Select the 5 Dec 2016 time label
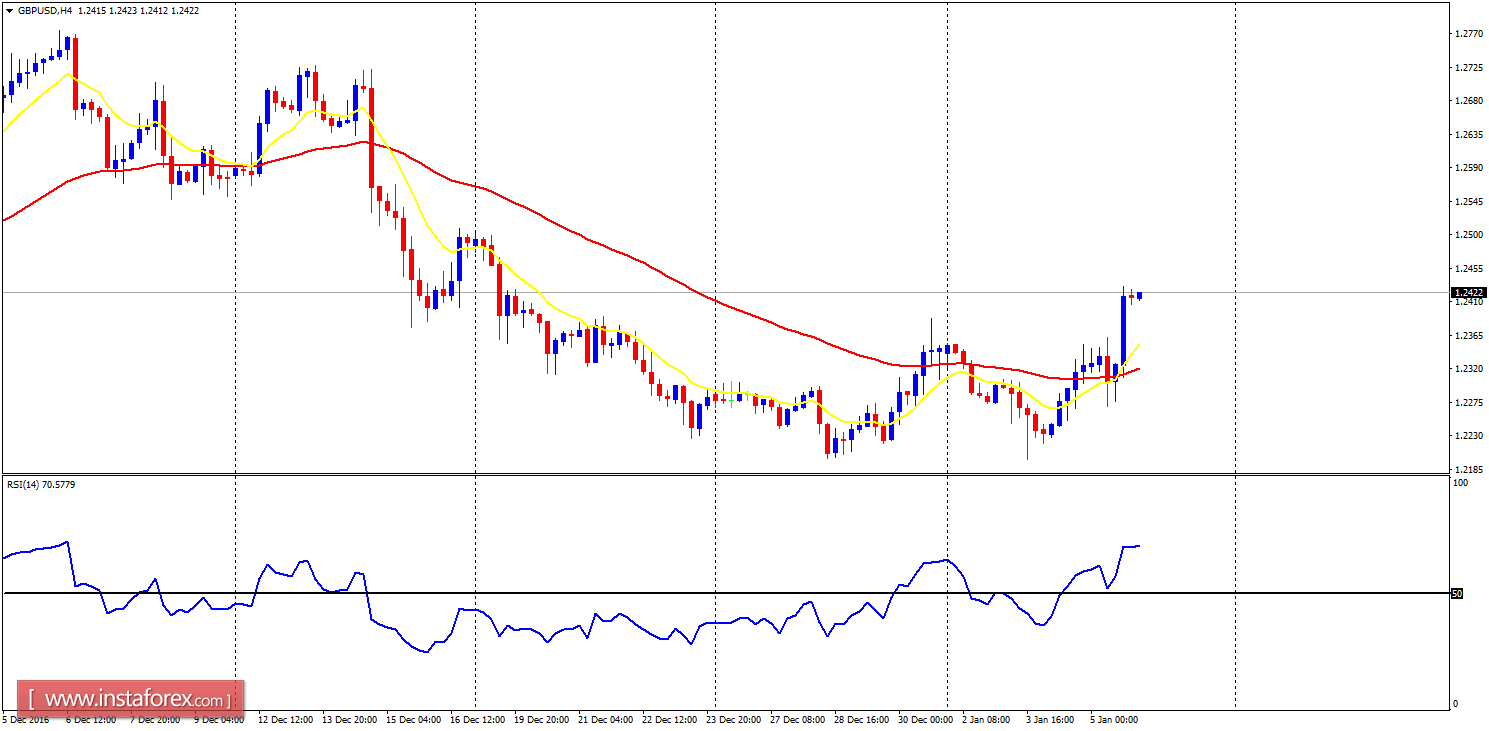The image size is (1489, 731). (26, 718)
